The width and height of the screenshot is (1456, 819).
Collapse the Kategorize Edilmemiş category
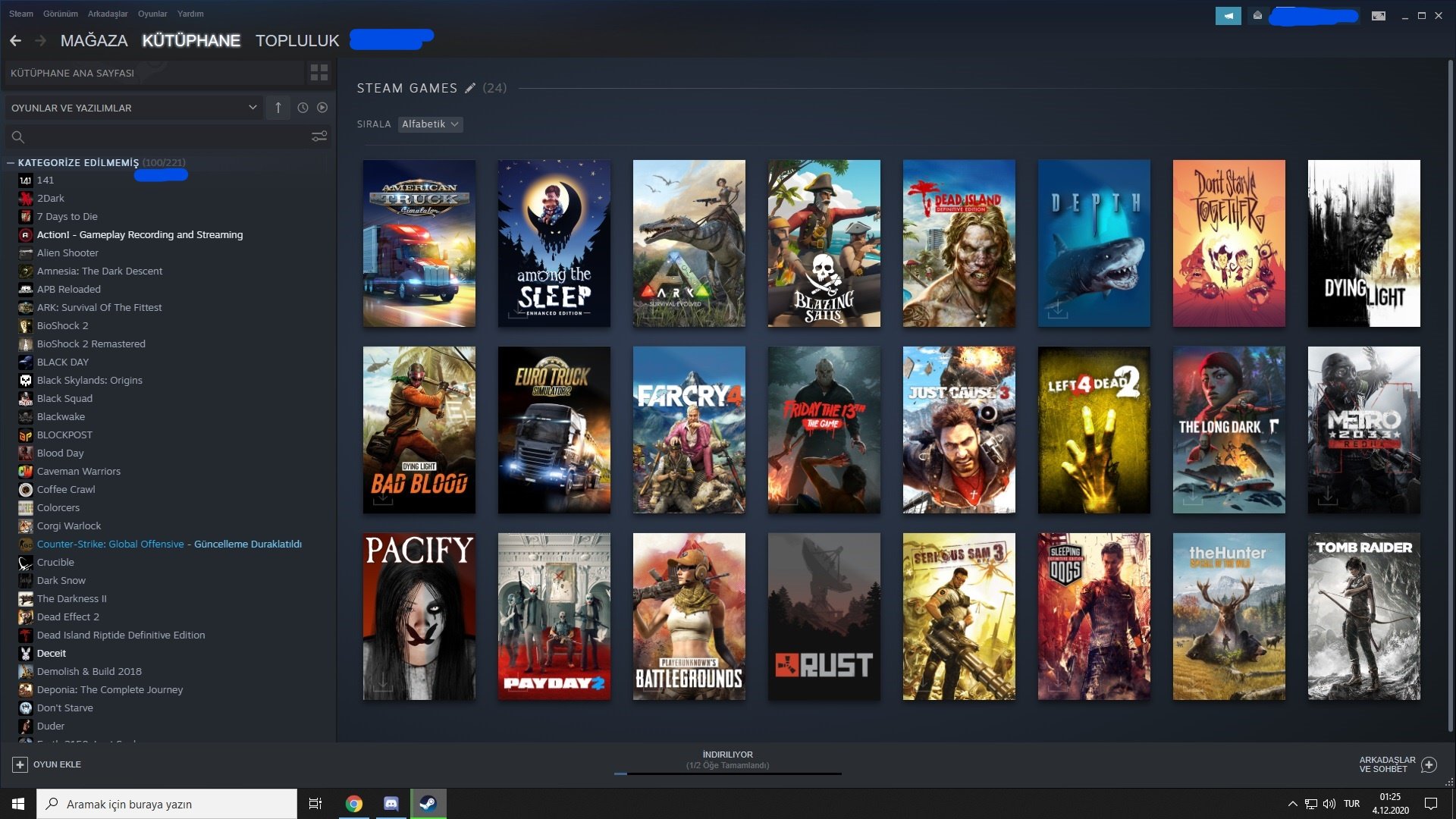point(11,162)
